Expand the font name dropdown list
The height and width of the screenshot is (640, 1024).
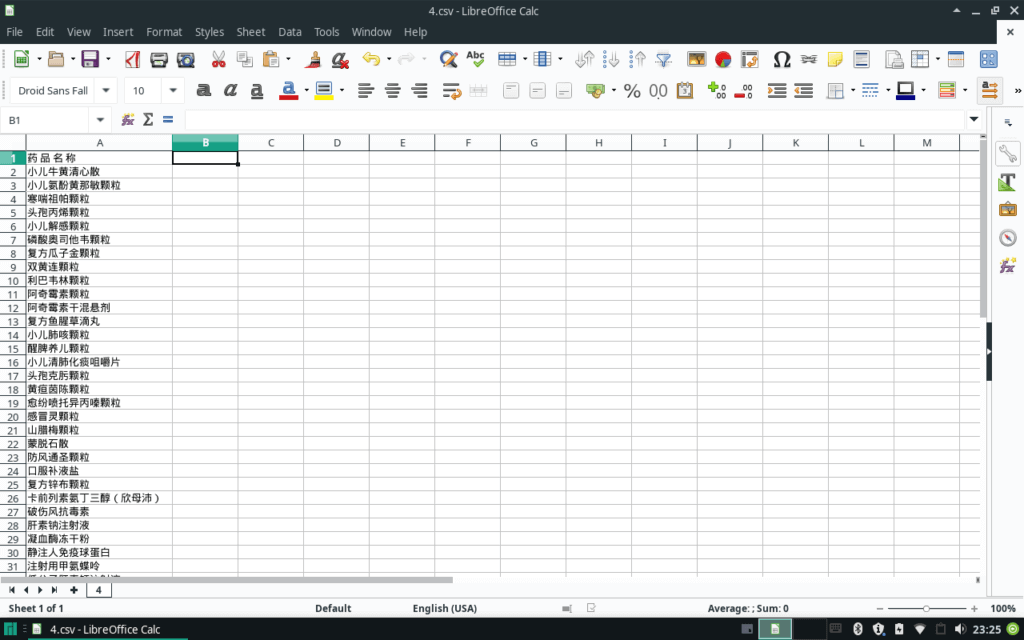106,91
